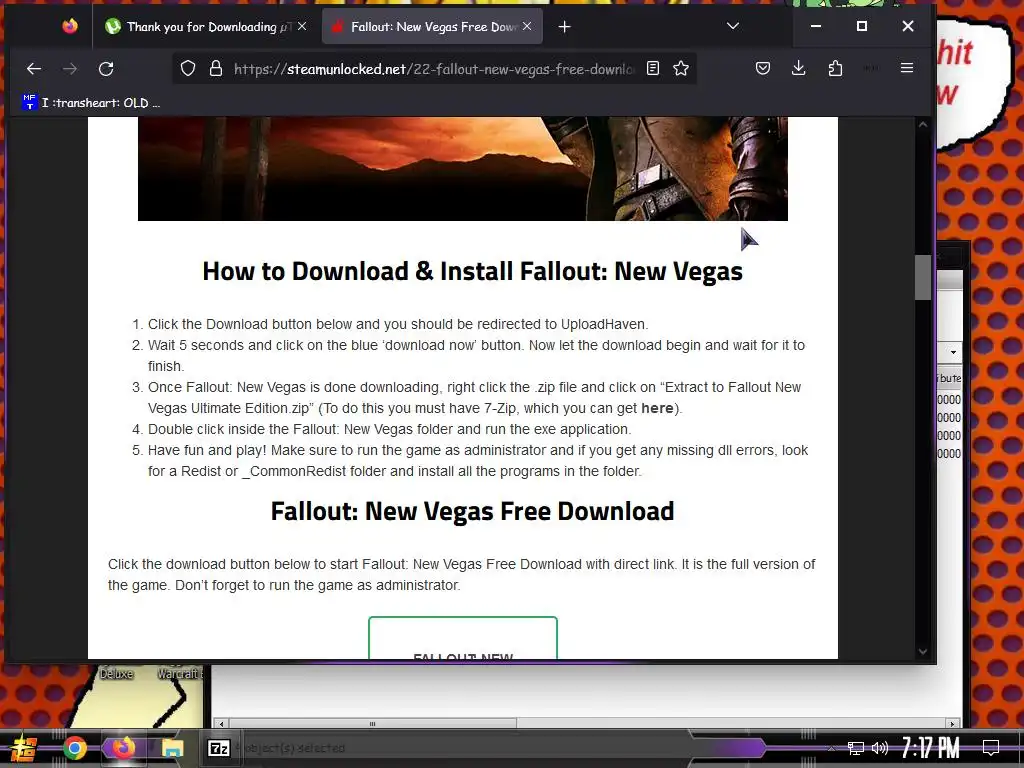1024x768 pixels.
Task: Save page to Pocket icon
Action: click(763, 69)
